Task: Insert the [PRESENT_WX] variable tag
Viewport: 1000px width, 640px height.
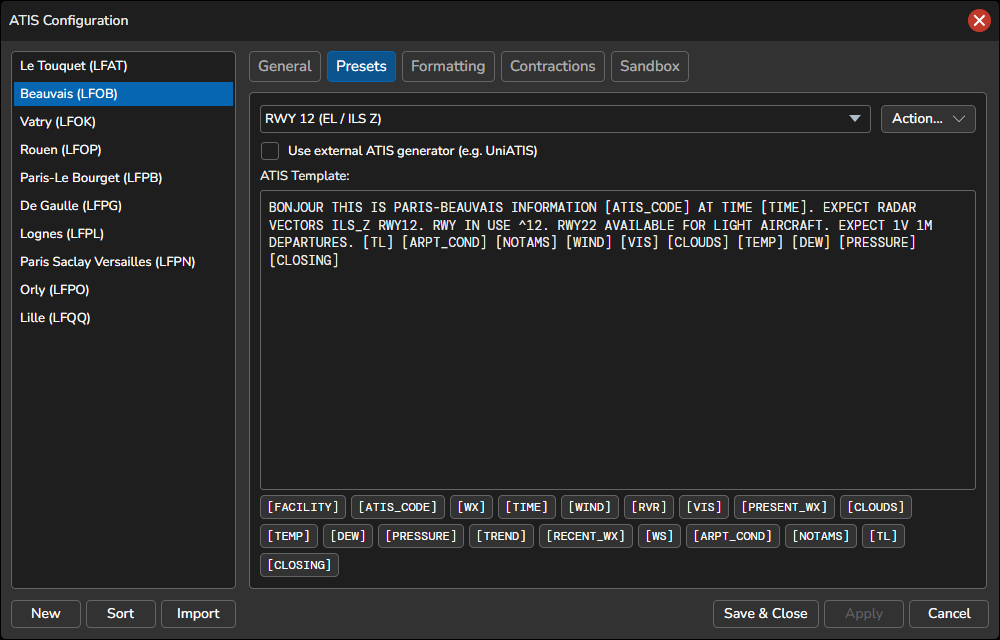Action: tap(784, 507)
